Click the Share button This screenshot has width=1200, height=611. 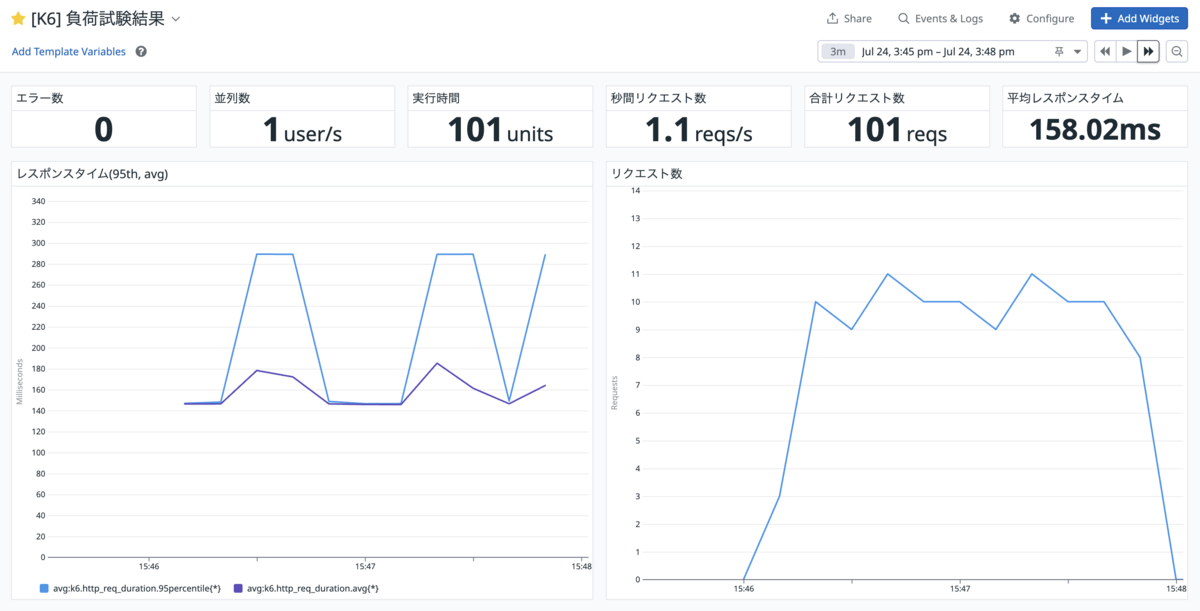[x=849, y=19]
